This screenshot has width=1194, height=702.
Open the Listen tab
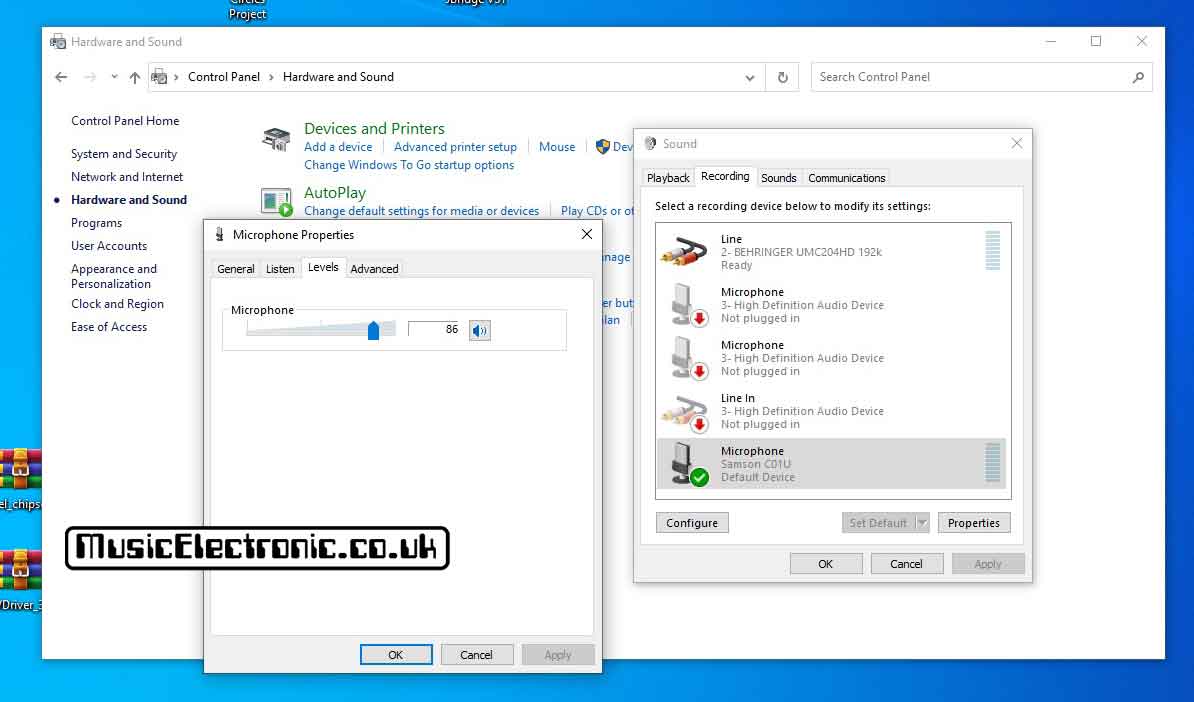coord(279,269)
